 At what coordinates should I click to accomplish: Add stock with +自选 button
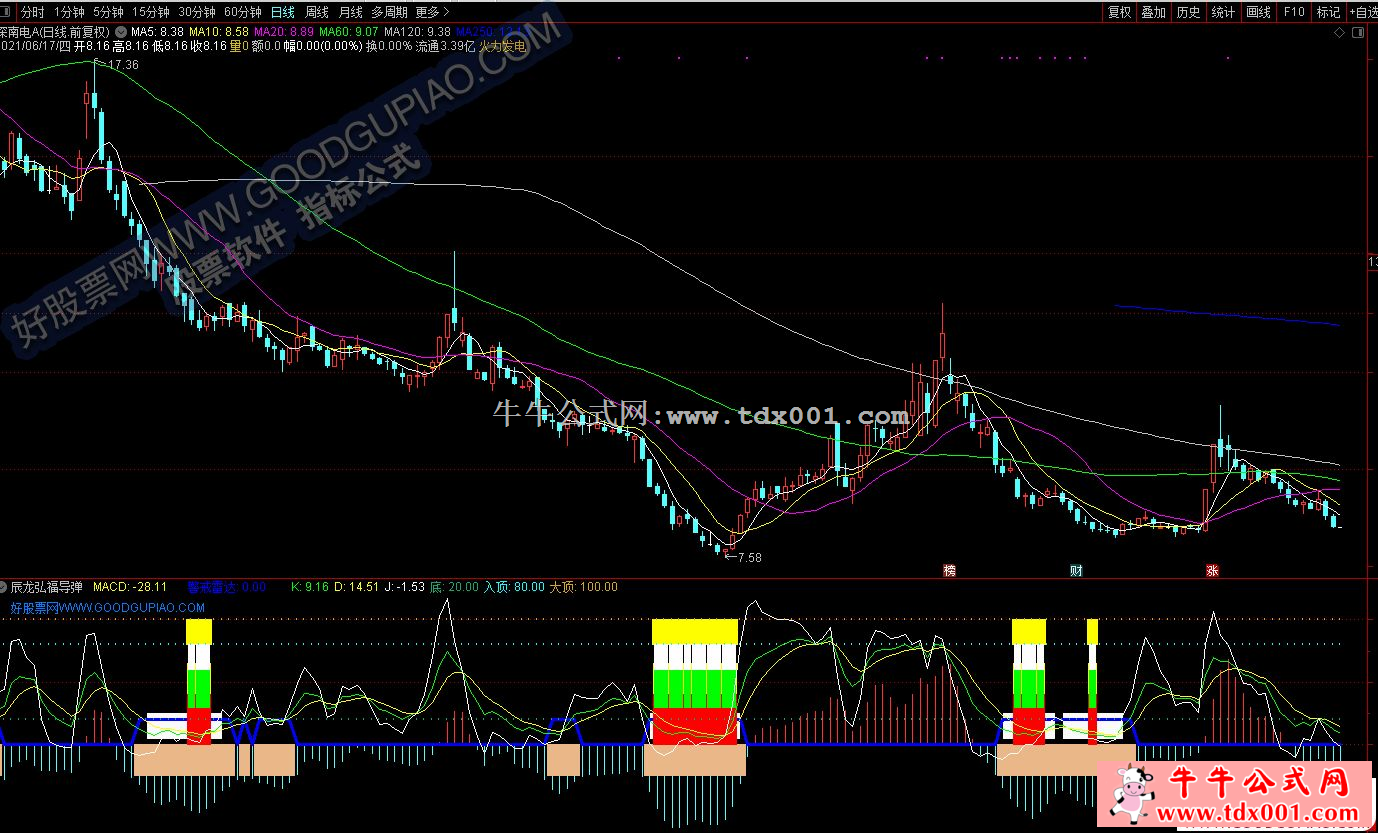point(1363,12)
